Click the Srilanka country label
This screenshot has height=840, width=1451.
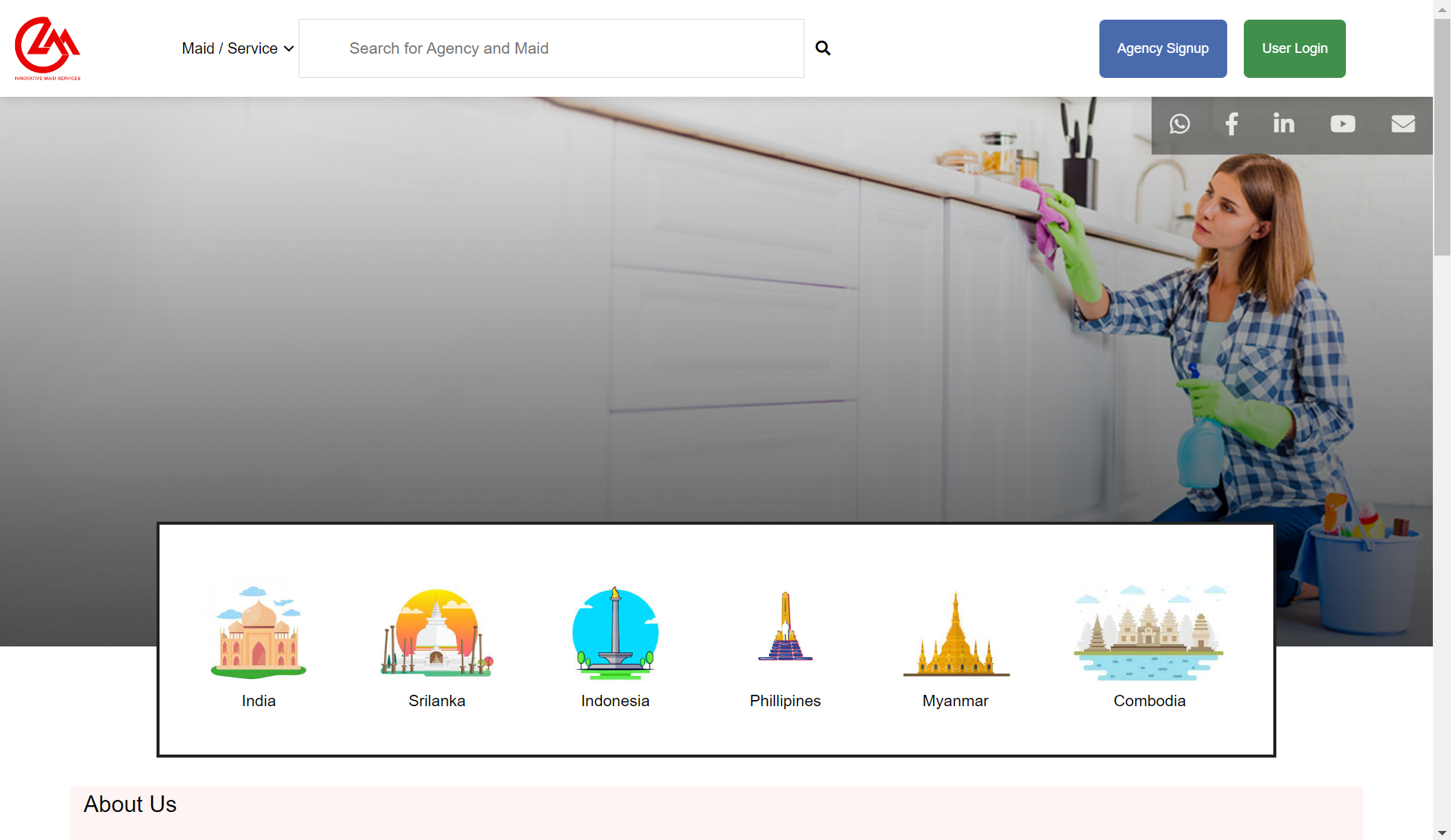[x=437, y=701]
